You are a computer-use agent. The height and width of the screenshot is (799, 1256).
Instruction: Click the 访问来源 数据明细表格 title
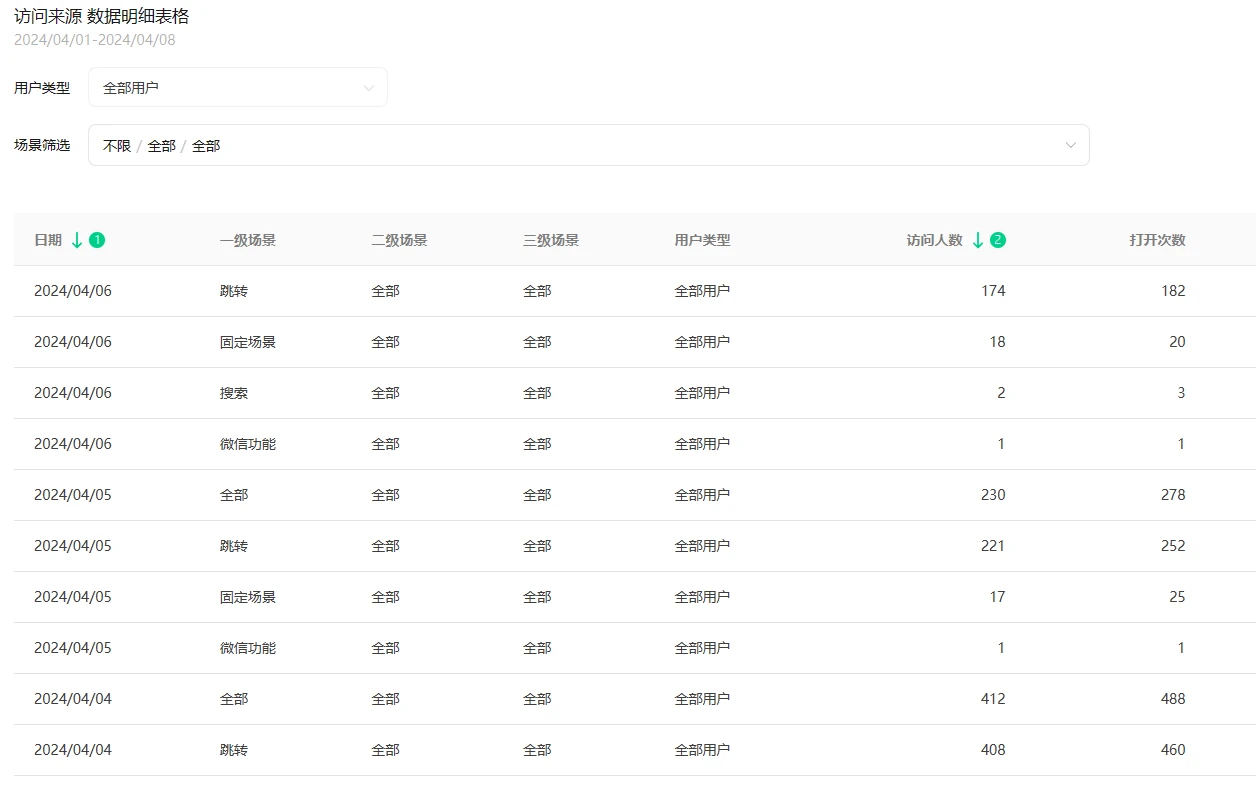tap(101, 16)
